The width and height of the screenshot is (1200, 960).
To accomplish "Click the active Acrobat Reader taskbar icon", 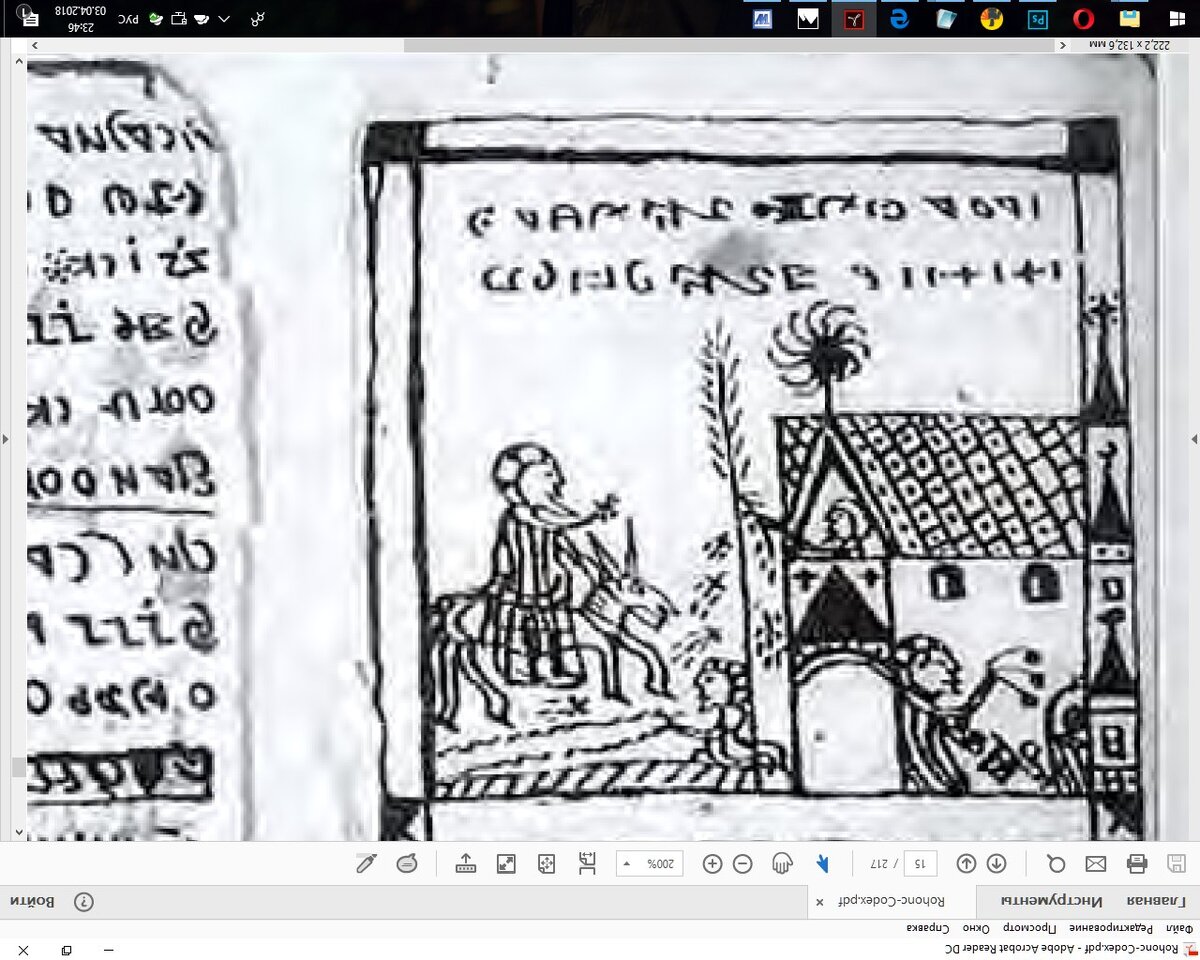I will coord(854,18).
